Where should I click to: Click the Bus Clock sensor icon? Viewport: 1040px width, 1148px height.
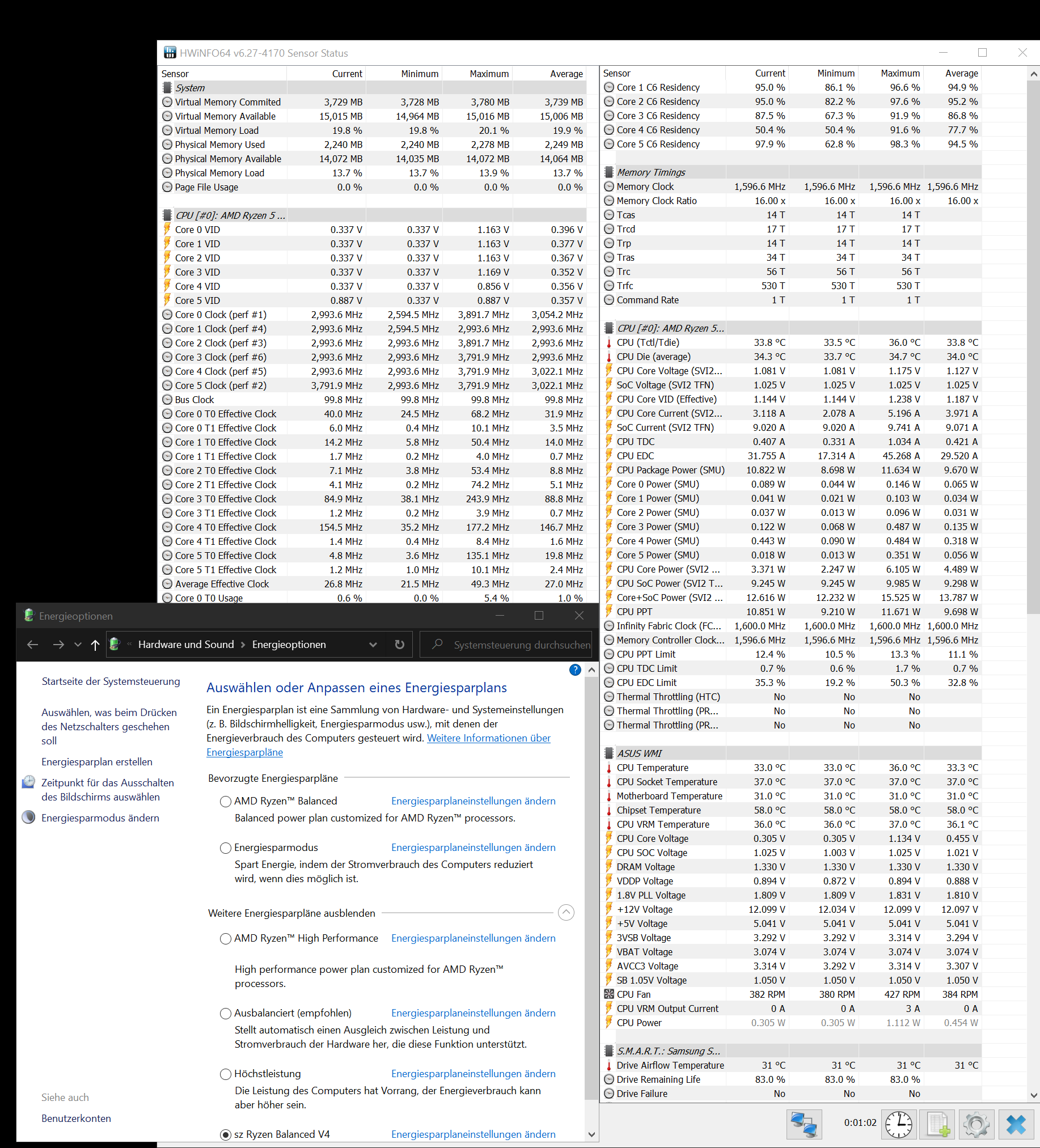point(167,400)
